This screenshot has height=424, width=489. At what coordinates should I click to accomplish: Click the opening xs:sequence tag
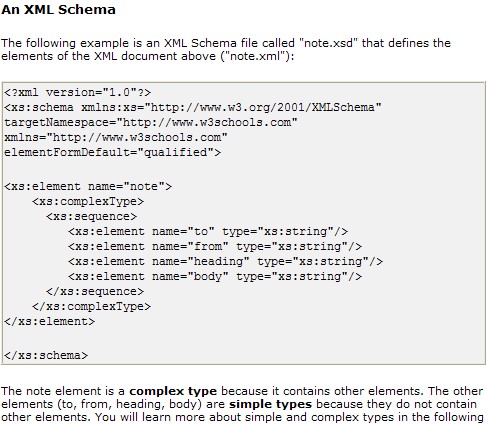pos(91,216)
